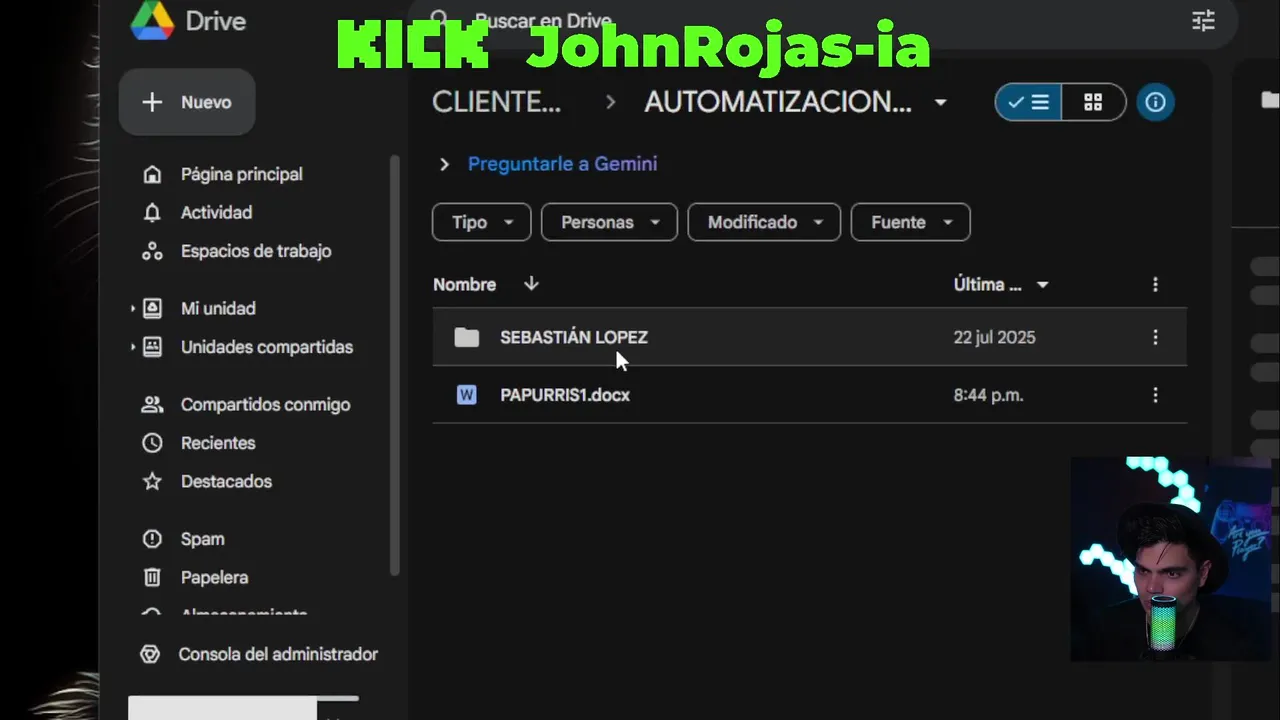Open column header more options
The image size is (1280, 720).
[x=1155, y=285]
